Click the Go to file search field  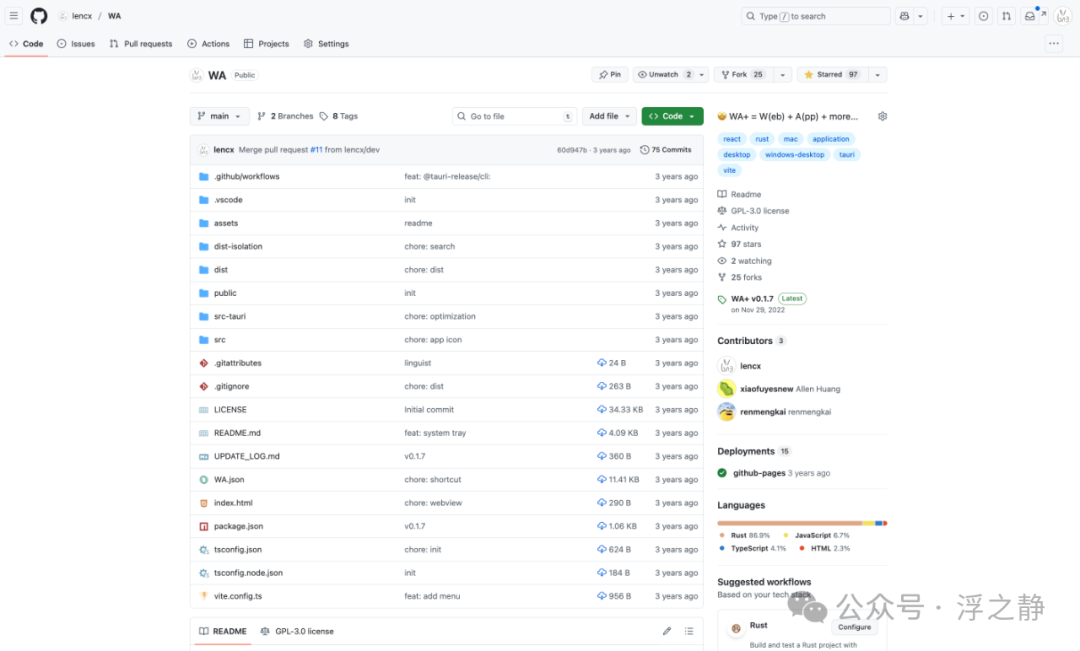coord(514,116)
